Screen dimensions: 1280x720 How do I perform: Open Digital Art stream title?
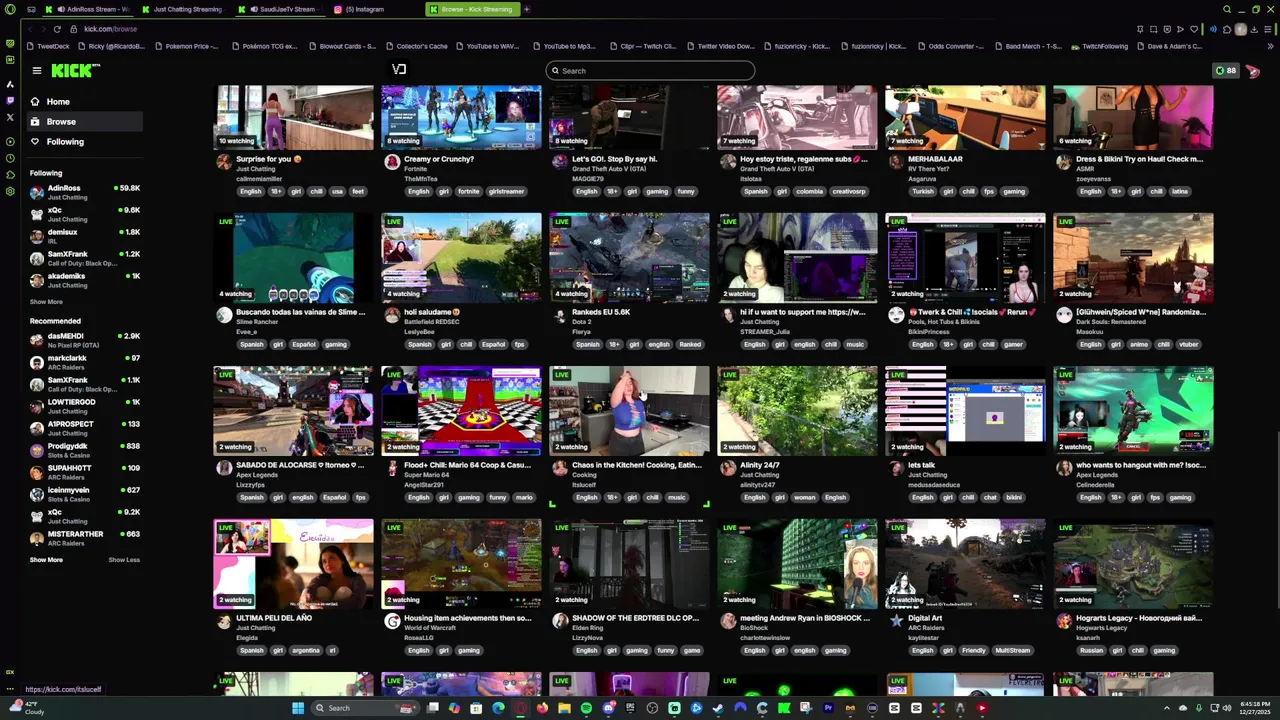(925, 618)
